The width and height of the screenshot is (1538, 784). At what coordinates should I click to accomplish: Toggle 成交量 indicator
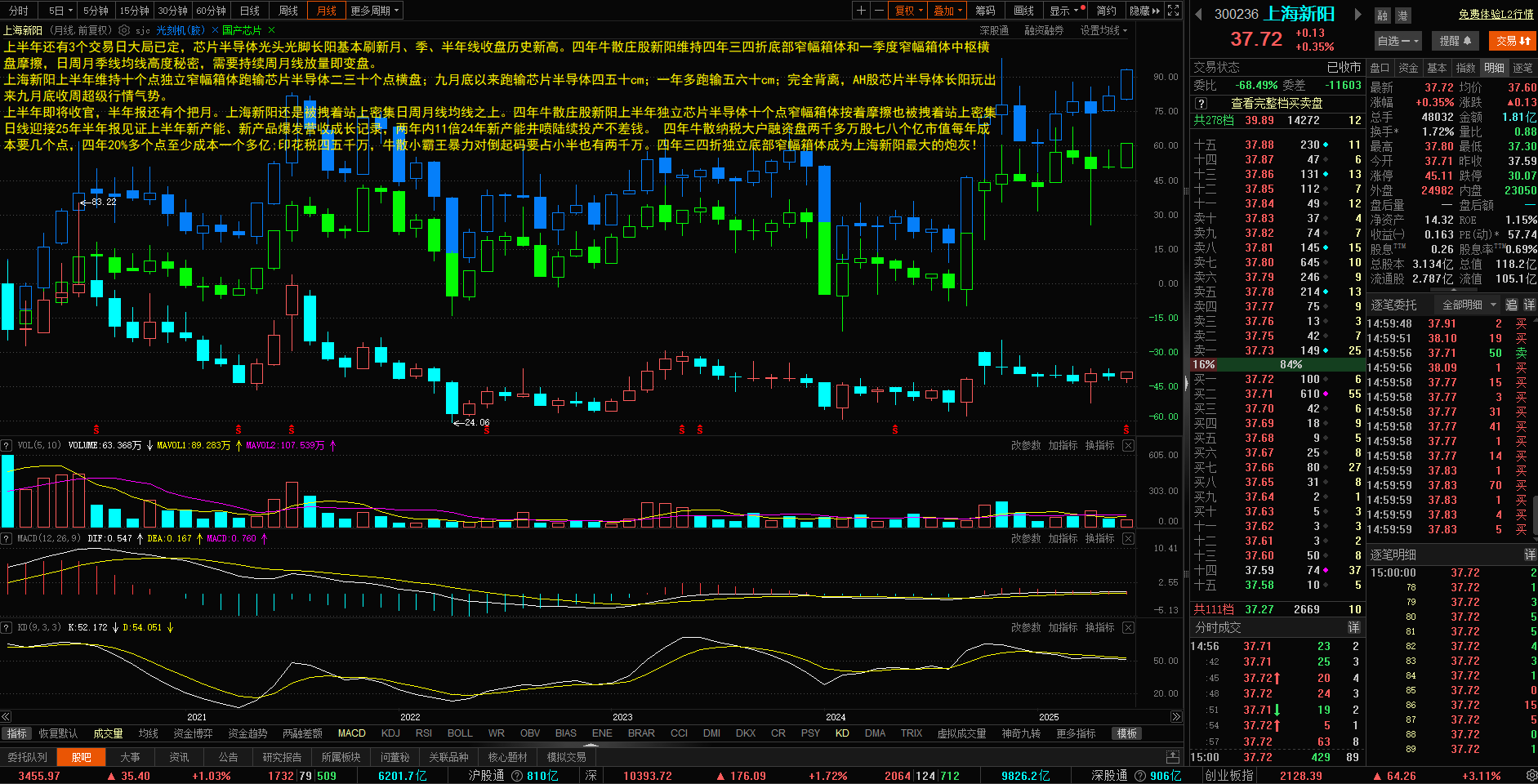pyautogui.click(x=108, y=733)
